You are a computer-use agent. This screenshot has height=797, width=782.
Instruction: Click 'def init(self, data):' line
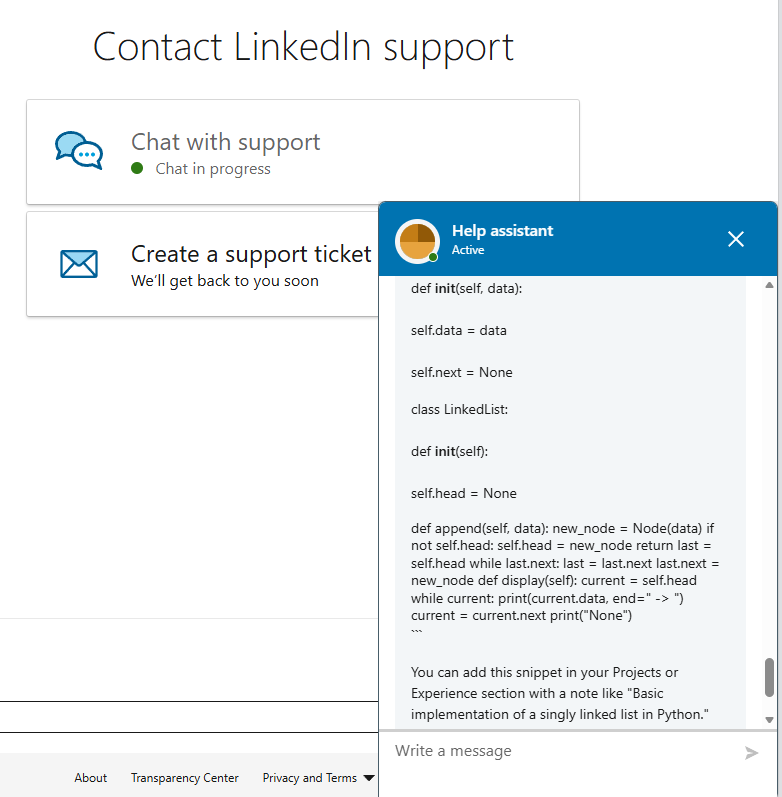467,289
